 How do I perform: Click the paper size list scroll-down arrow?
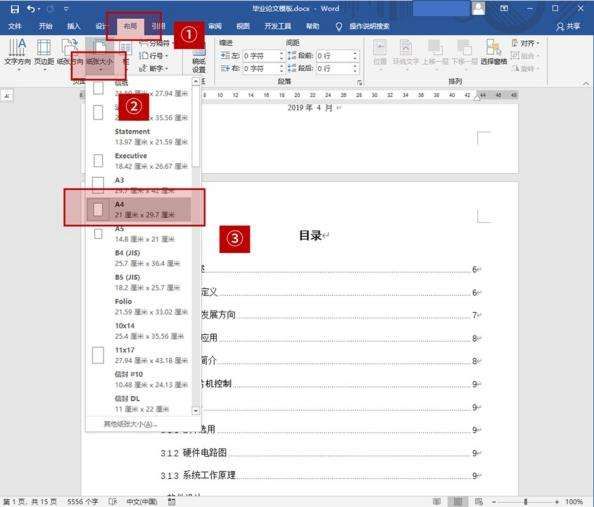click(x=196, y=410)
